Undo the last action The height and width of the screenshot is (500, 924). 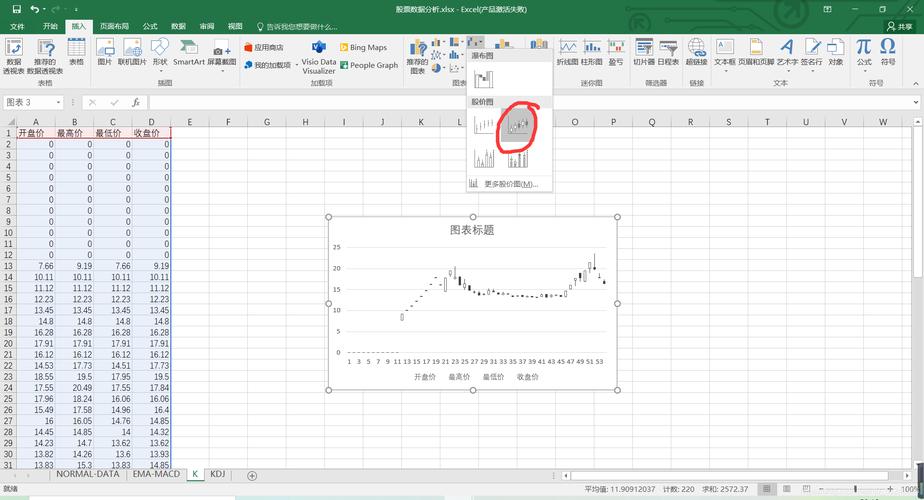click(35, 9)
